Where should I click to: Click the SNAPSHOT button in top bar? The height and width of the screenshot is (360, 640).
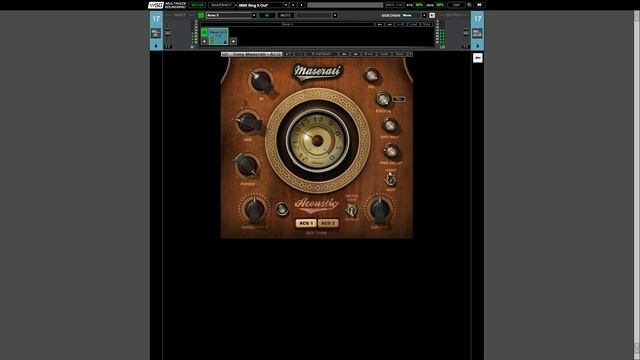pos(221,5)
